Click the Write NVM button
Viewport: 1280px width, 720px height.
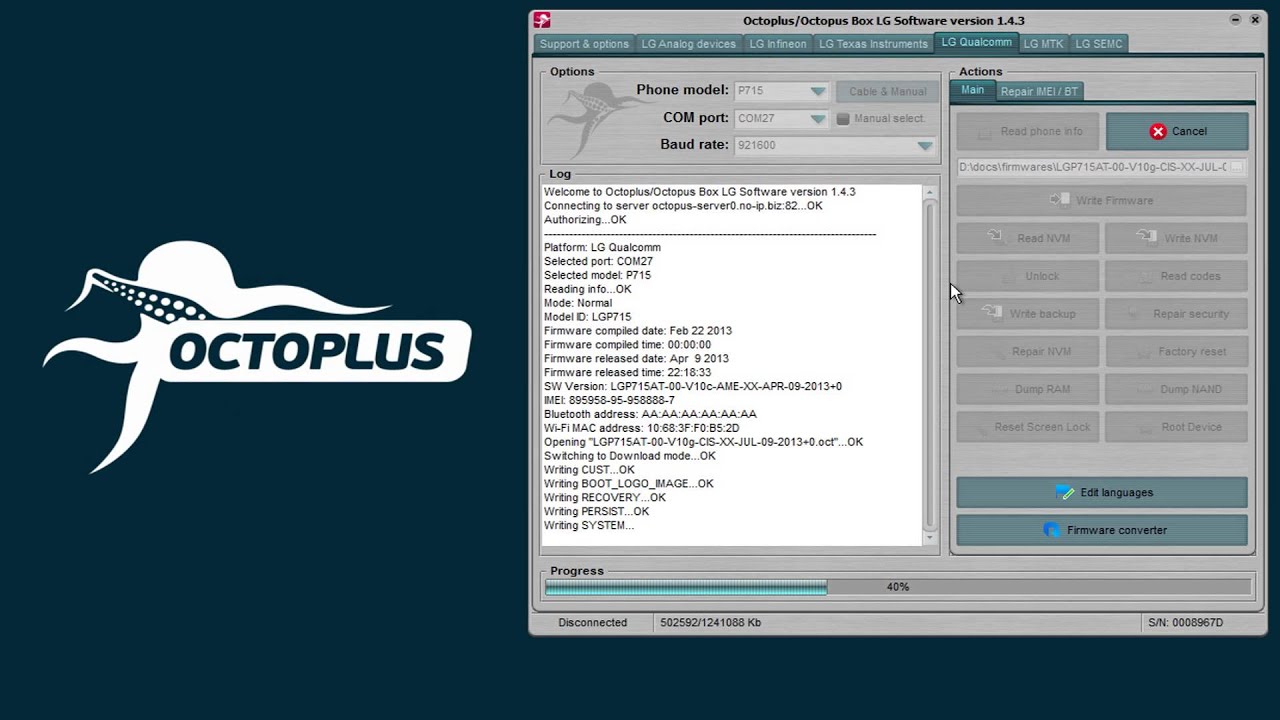[1177, 238]
